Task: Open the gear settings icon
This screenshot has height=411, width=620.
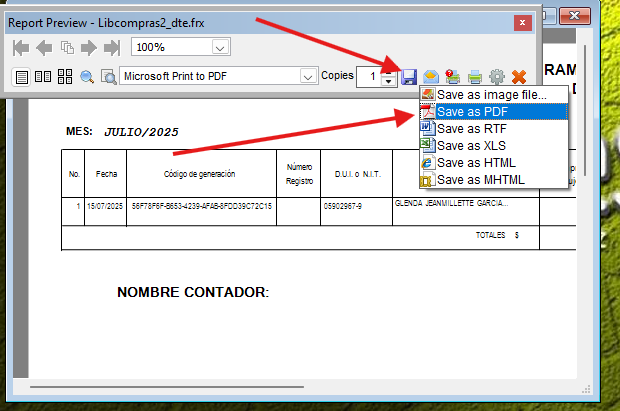Action: click(x=497, y=77)
